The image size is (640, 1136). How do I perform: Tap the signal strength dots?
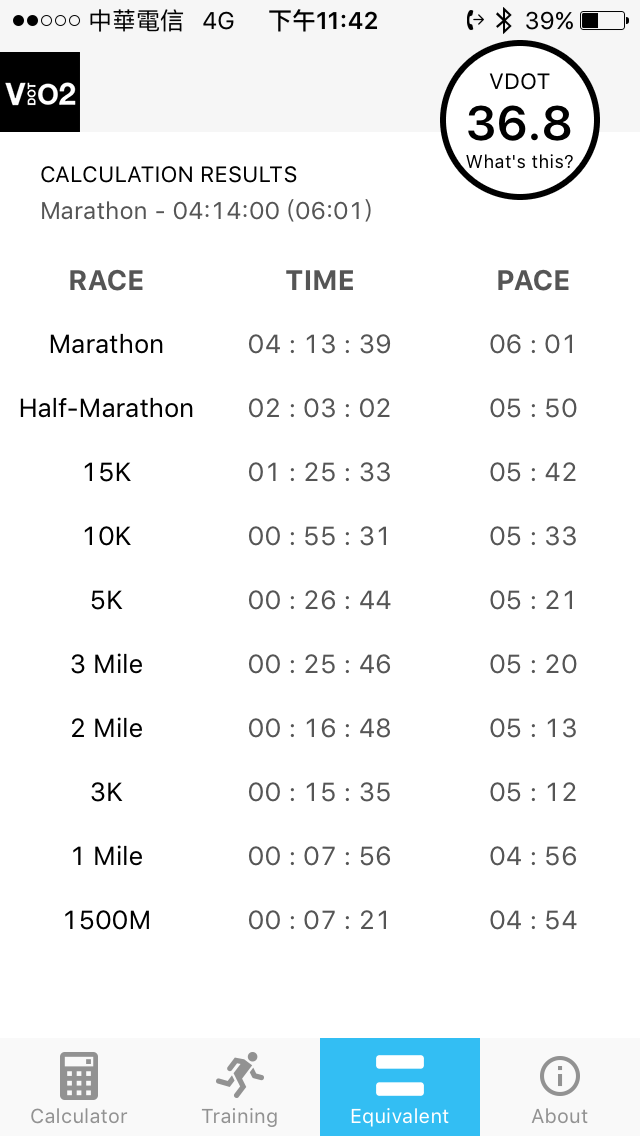pyautogui.click(x=46, y=21)
